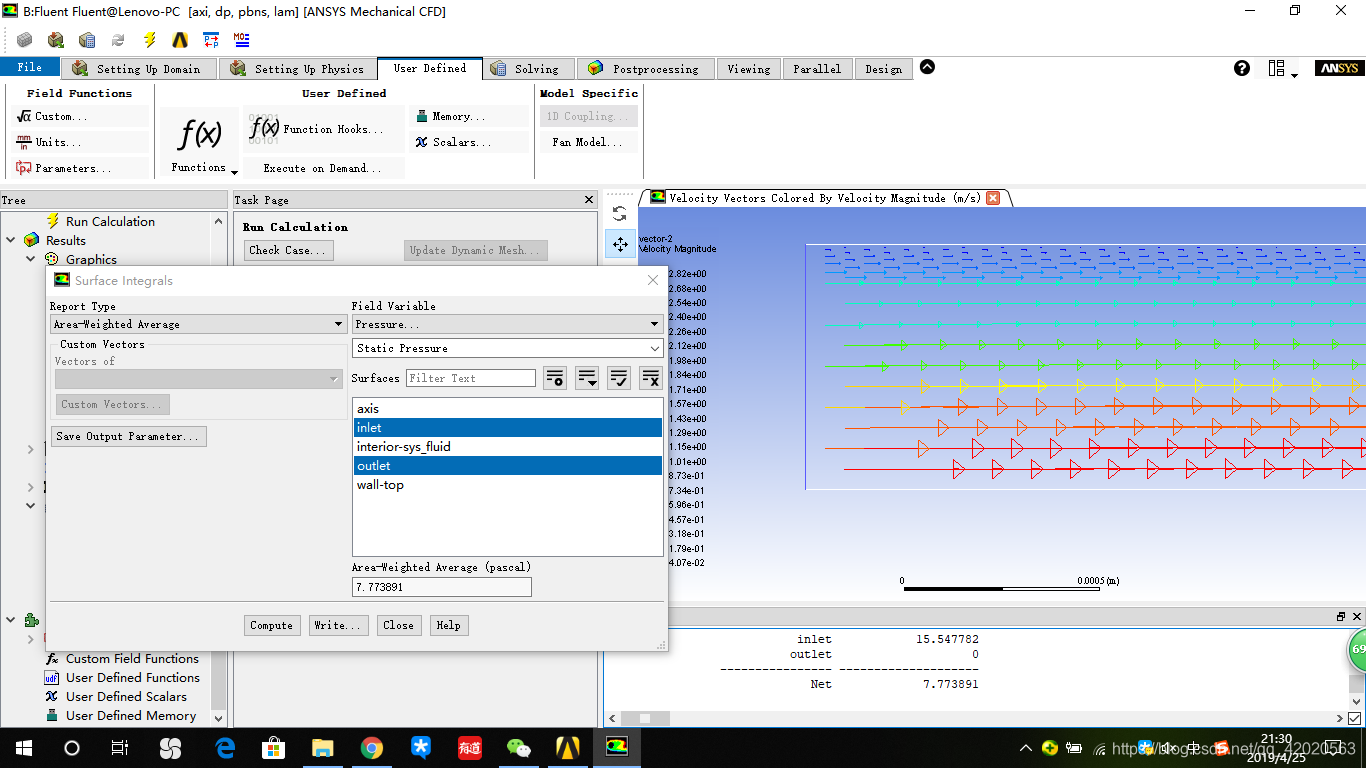This screenshot has width=1366, height=768.
Task: Switch to the Postprocessing tab
Action: click(644, 69)
